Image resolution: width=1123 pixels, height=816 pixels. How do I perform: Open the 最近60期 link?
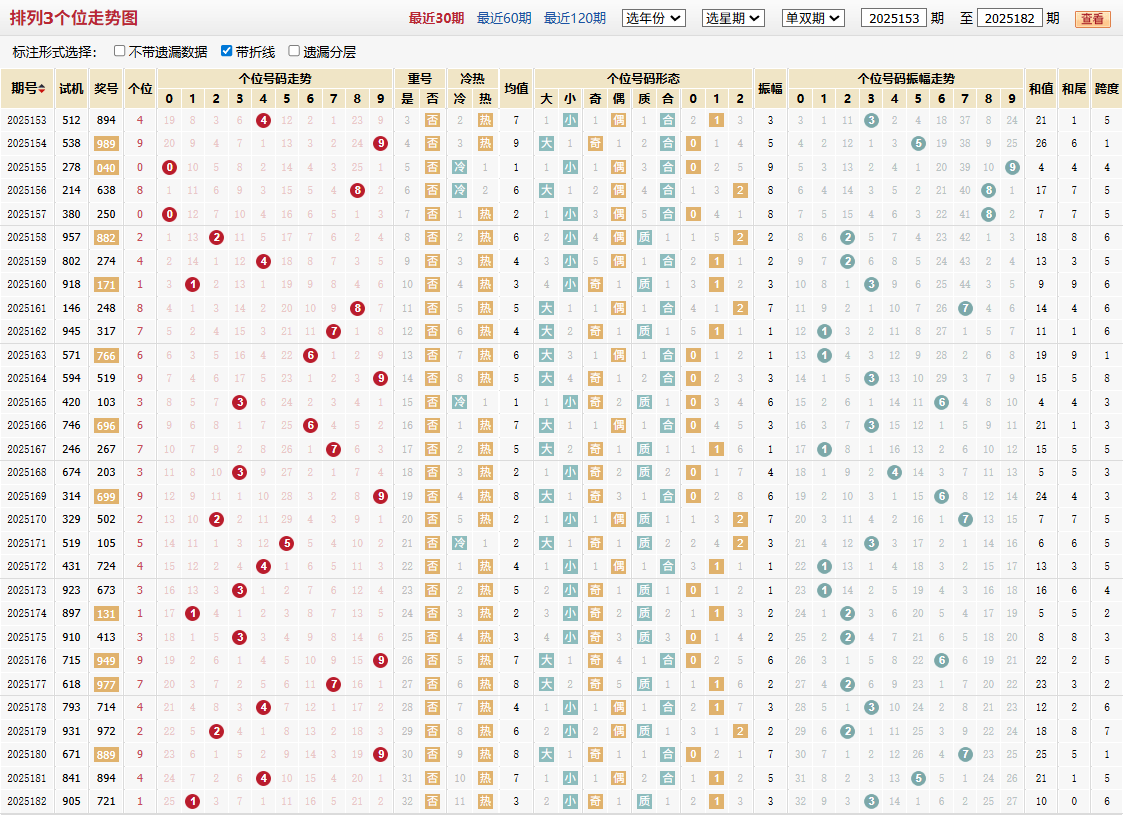(504, 18)
